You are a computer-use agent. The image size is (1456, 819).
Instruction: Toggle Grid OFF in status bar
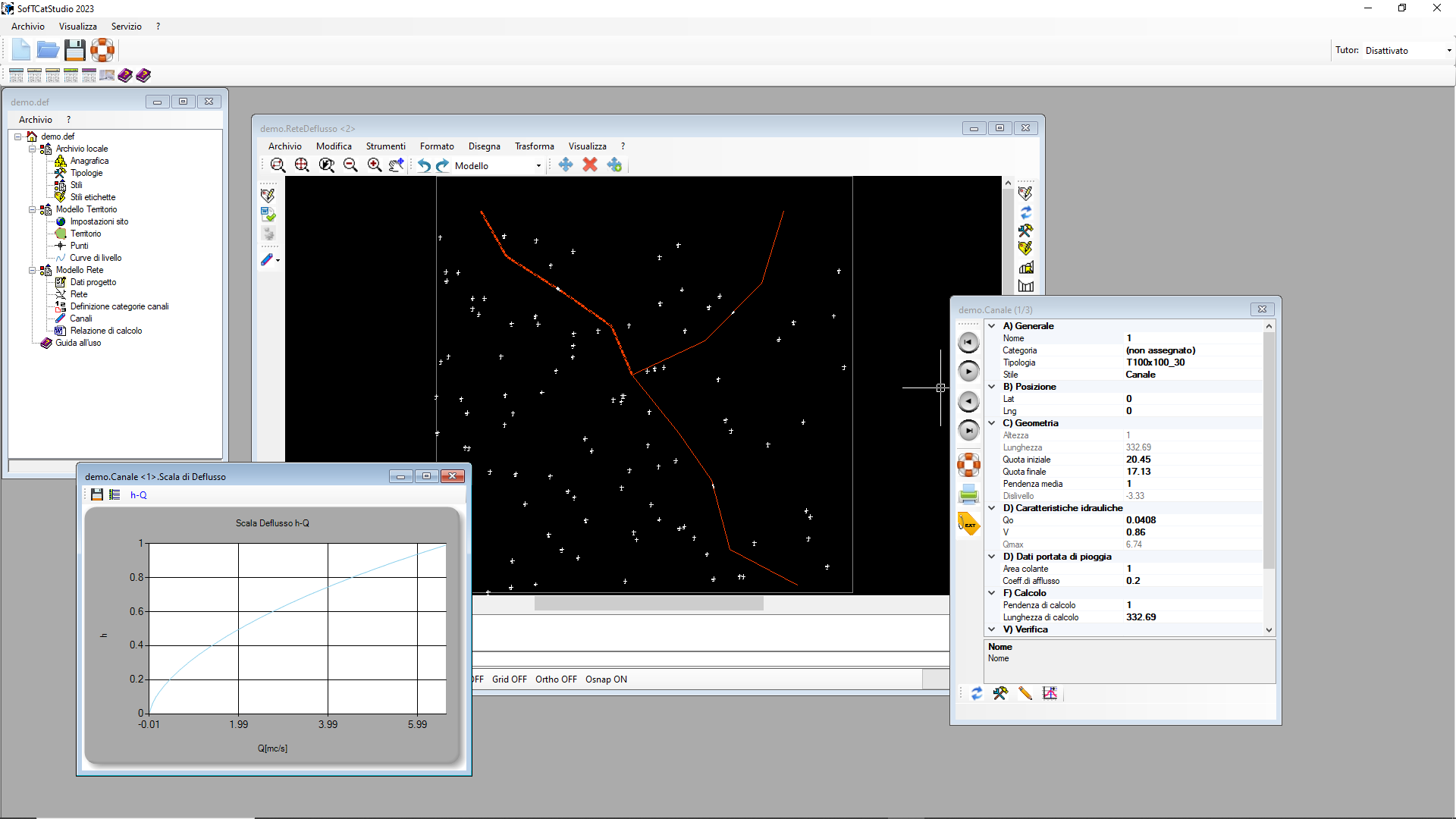[x=509, y=679]
